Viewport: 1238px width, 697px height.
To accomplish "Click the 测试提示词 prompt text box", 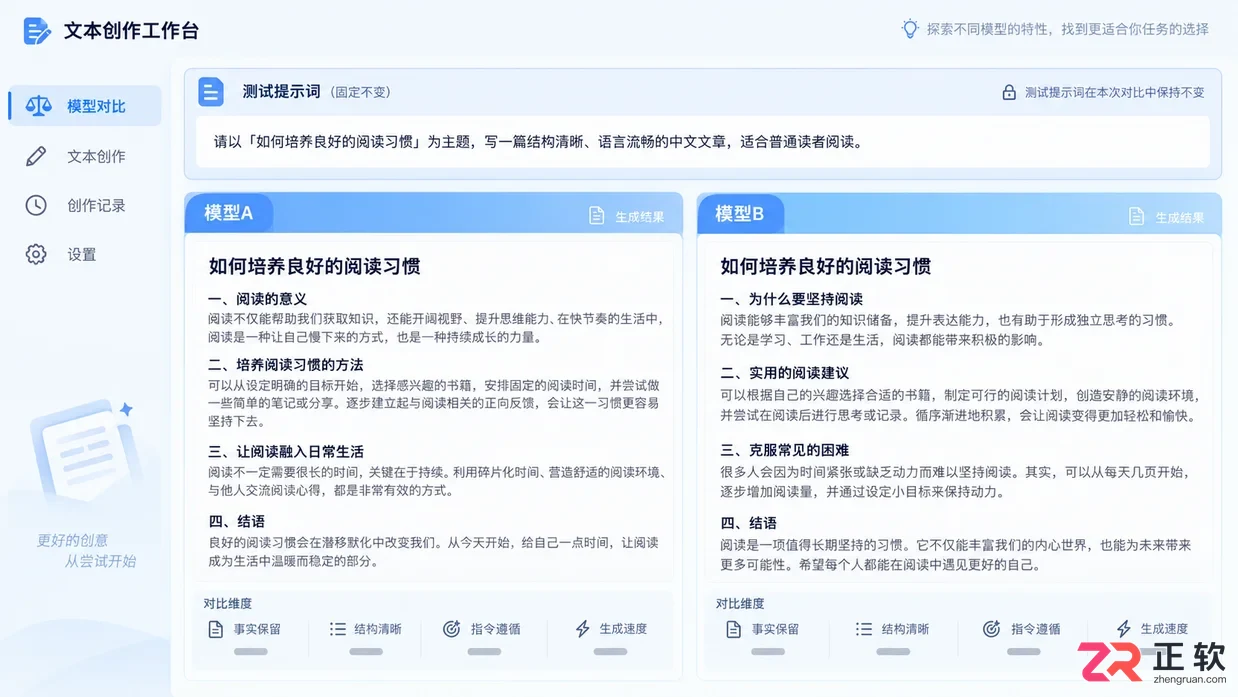I will (x=703, y=141).
